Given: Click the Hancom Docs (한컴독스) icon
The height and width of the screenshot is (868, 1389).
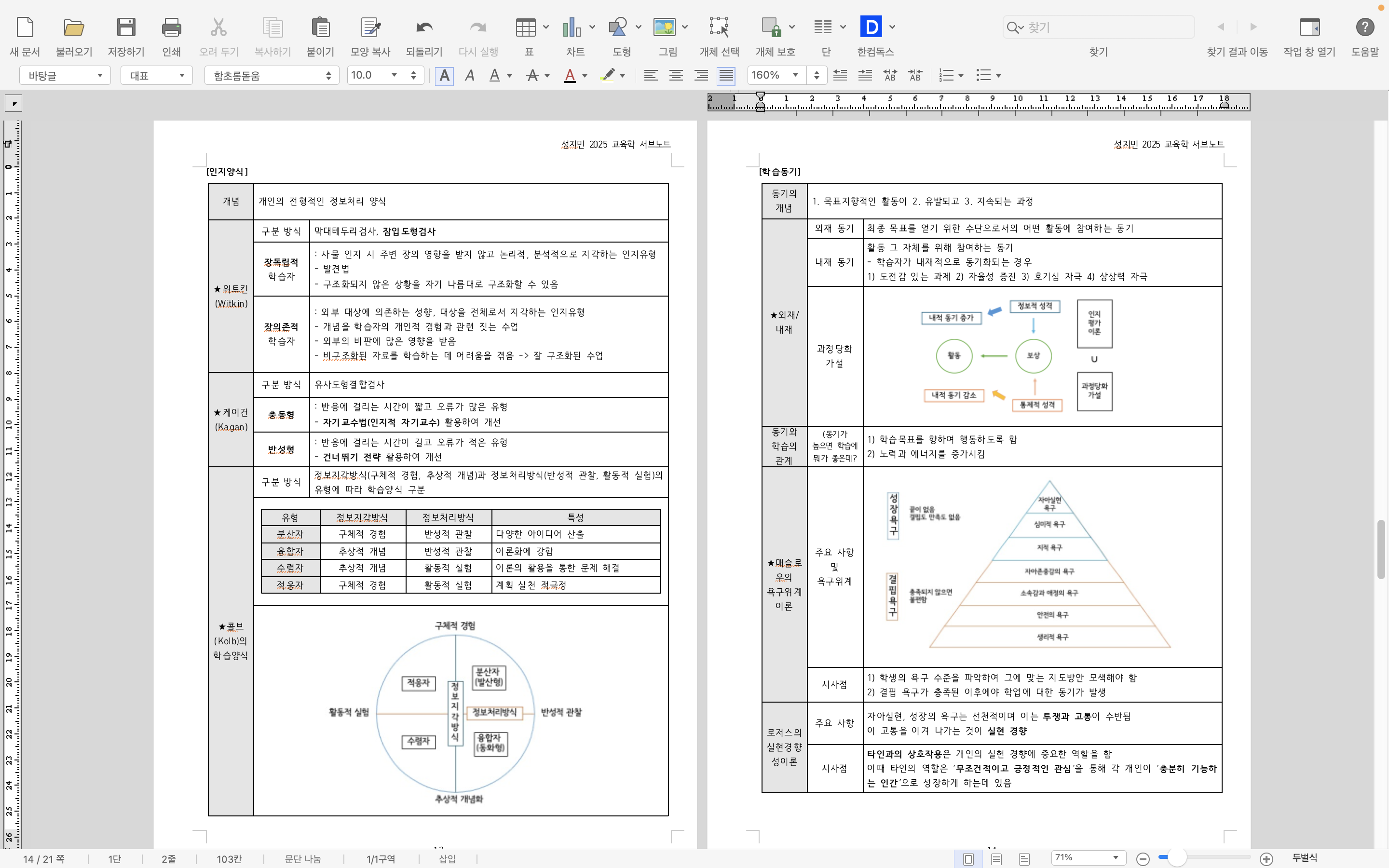Looking at the screenshot, I should pos(871,27).
